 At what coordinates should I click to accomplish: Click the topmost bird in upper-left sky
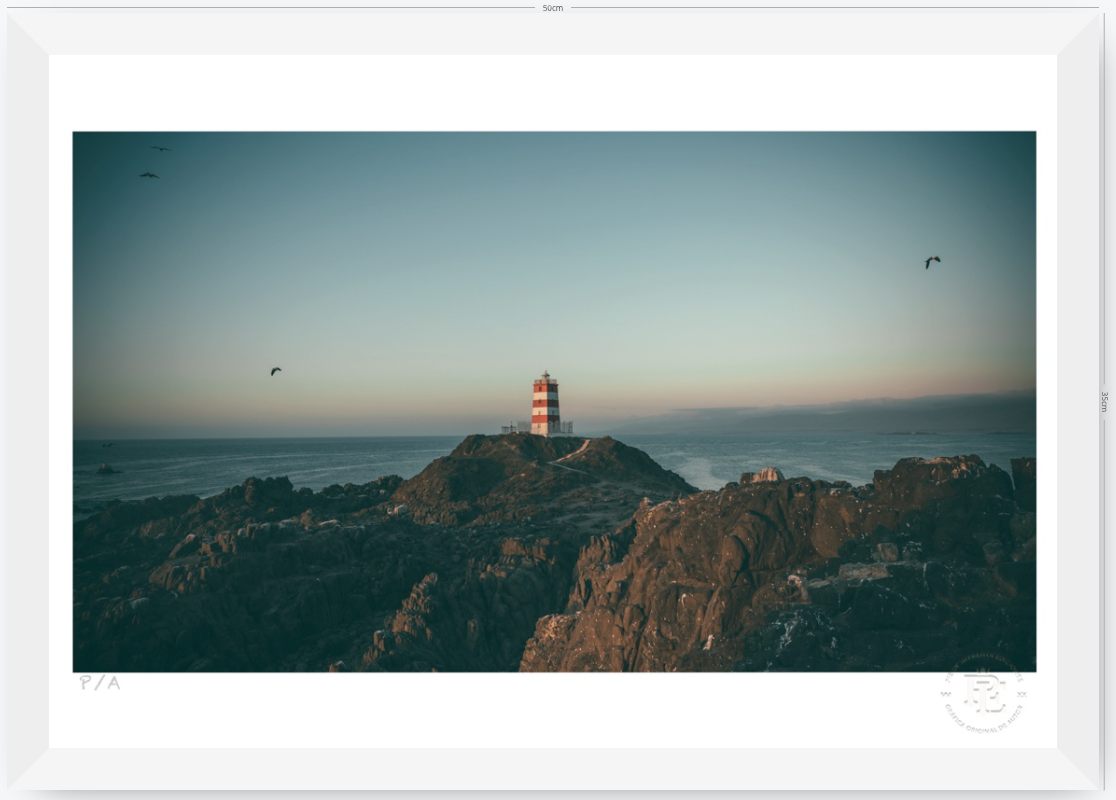click(x=161, y=149)
